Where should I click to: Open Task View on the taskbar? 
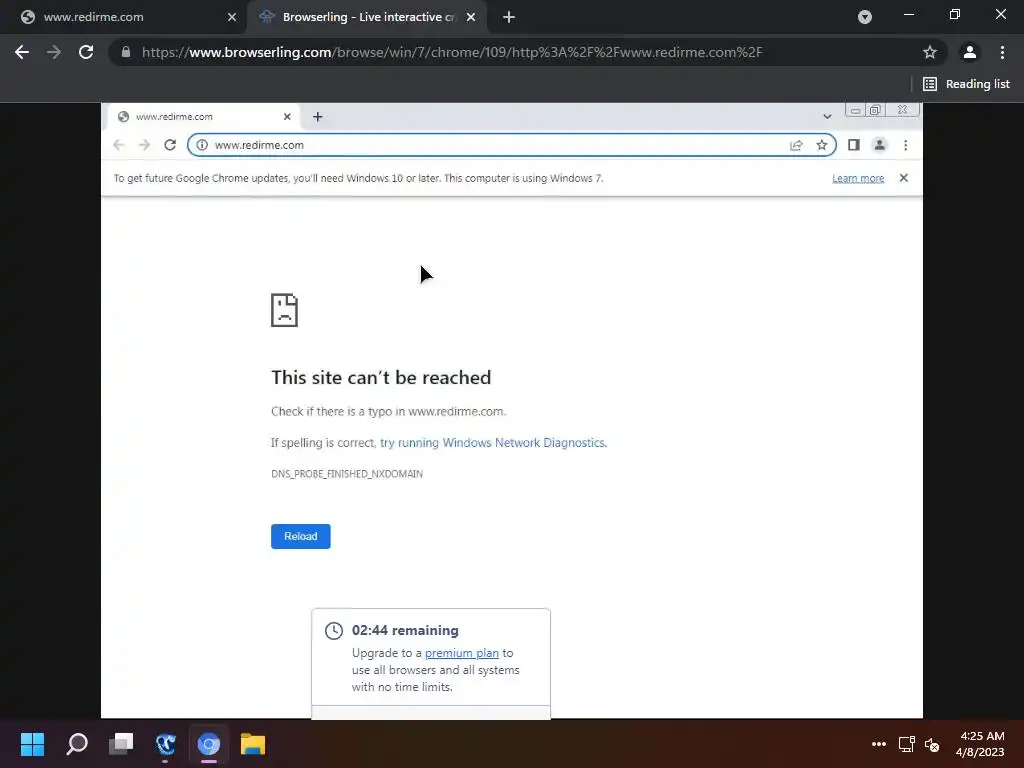[x=121, y=744]
